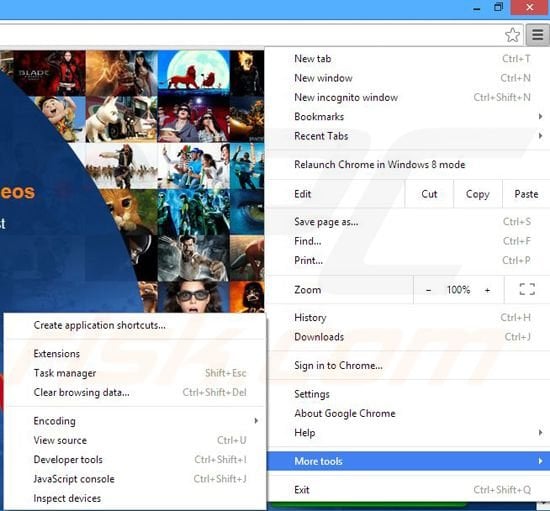Click the 100% zoom level value

458,290
